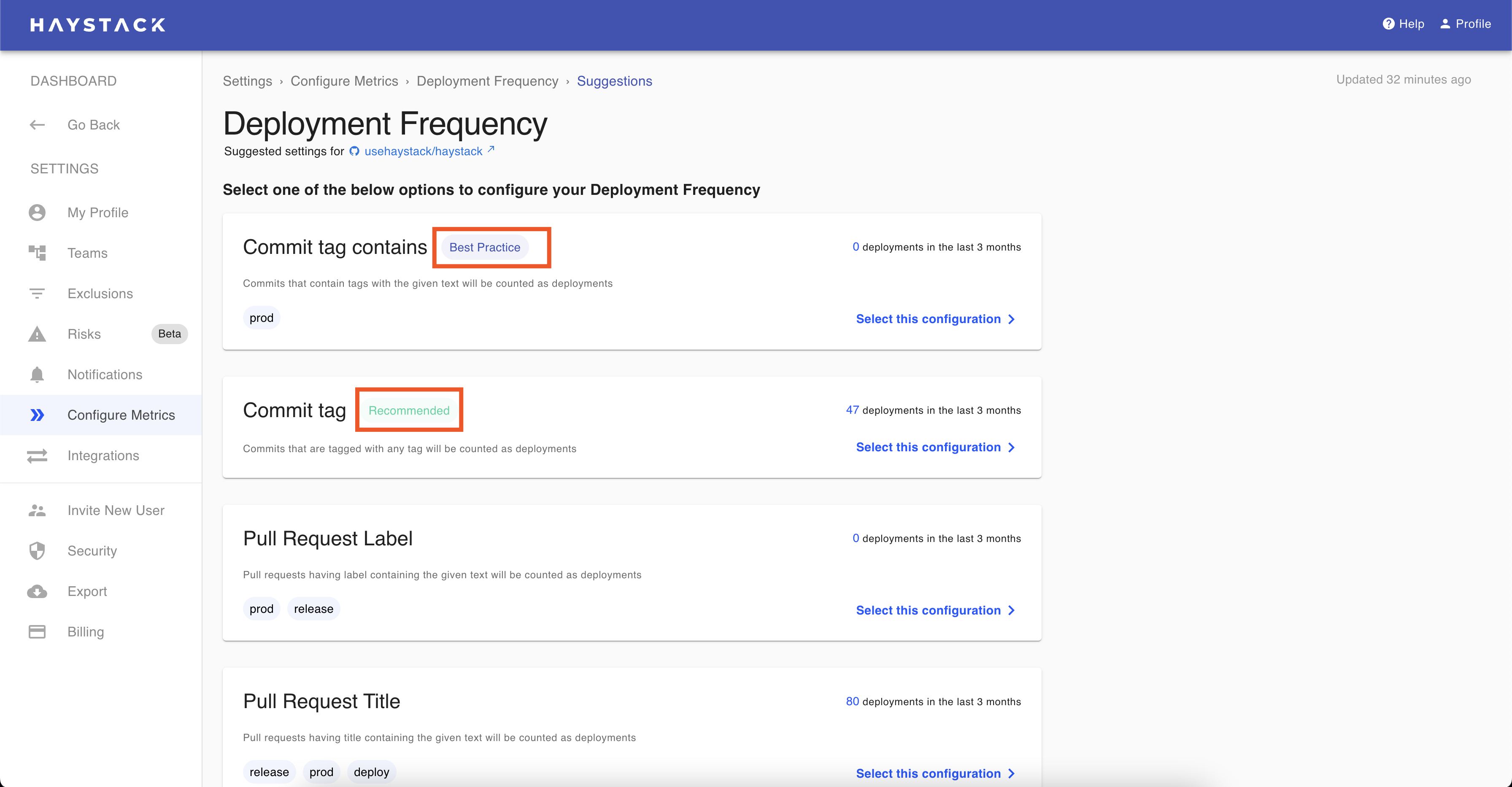Open Help in the top bar
The width and height of the screenshot is (1512, 787).
tap(1404, 24)
